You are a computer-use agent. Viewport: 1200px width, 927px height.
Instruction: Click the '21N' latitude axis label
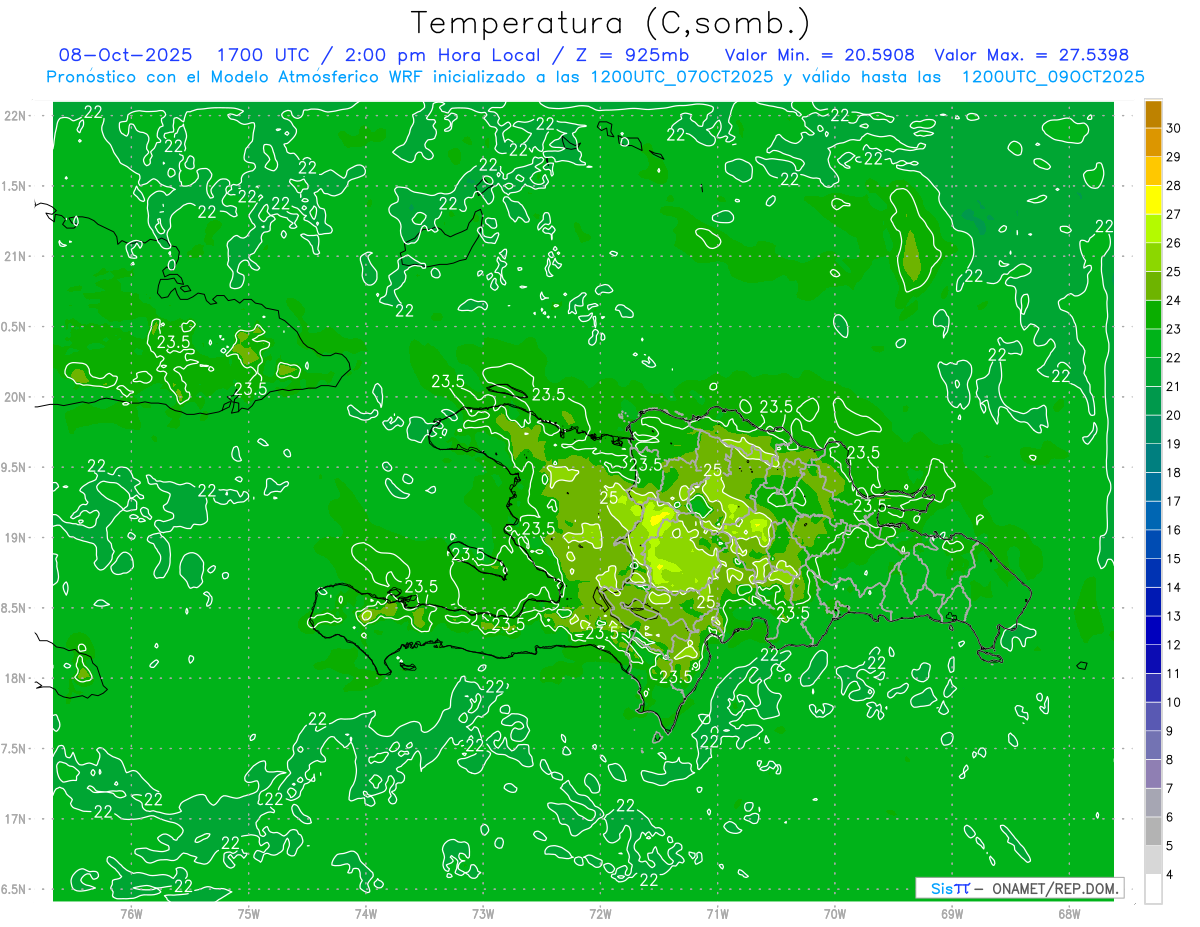(16, 256)
